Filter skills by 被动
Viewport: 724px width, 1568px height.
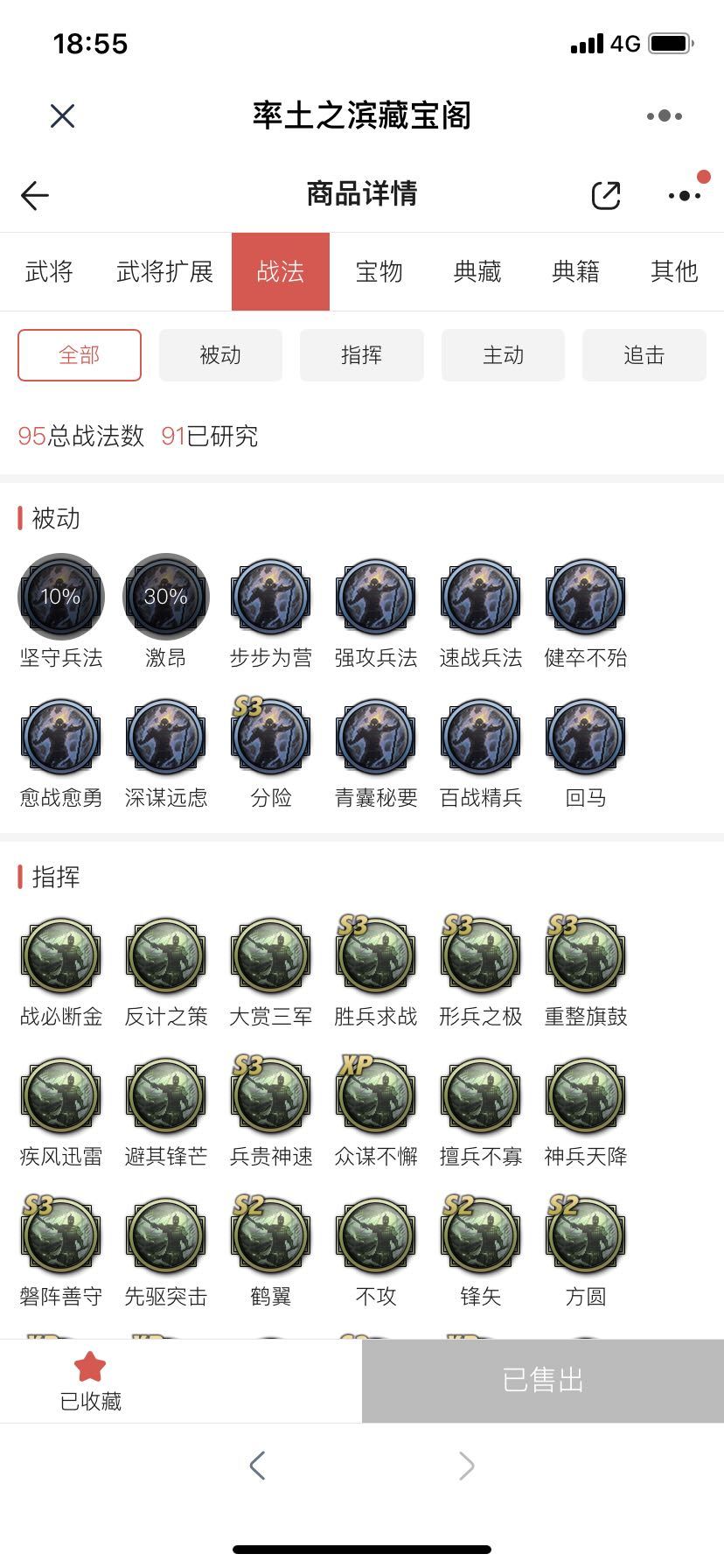coord(220,355)
